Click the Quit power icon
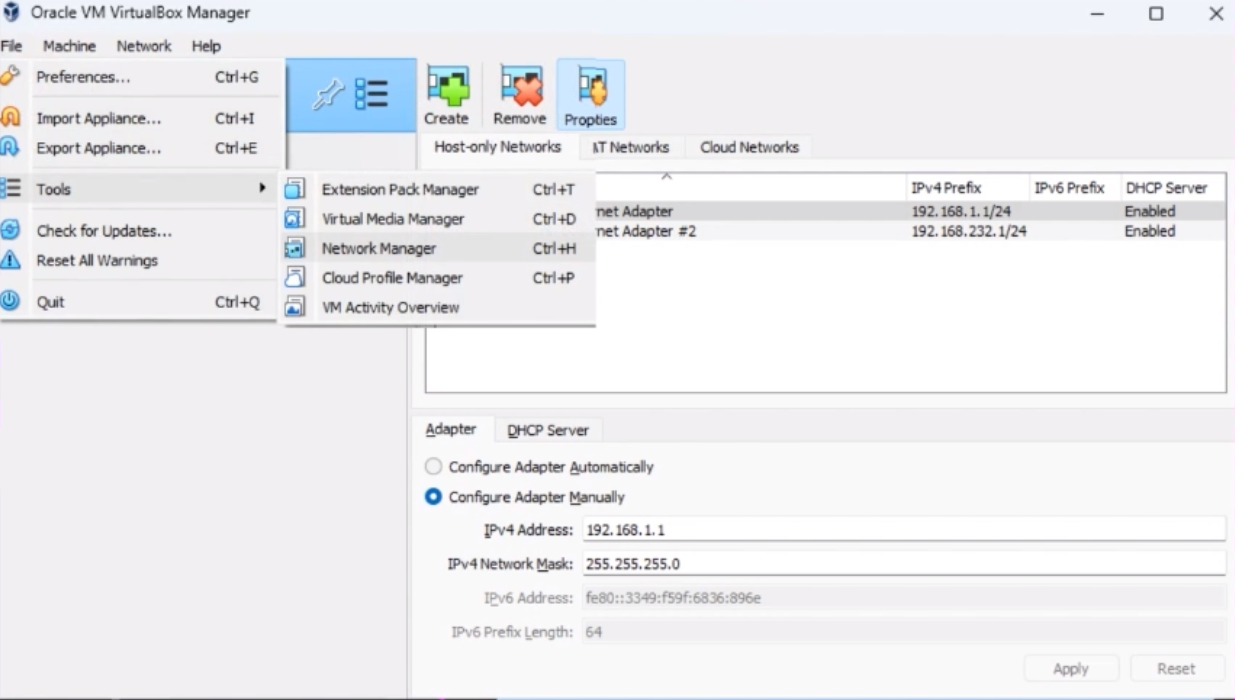1235x700 pixels. [10, 301]
